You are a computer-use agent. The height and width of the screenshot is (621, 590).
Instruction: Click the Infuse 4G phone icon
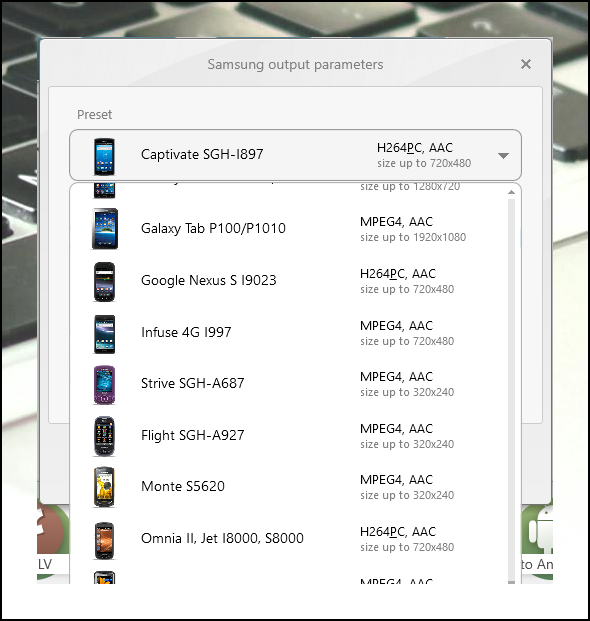[105, 334]
